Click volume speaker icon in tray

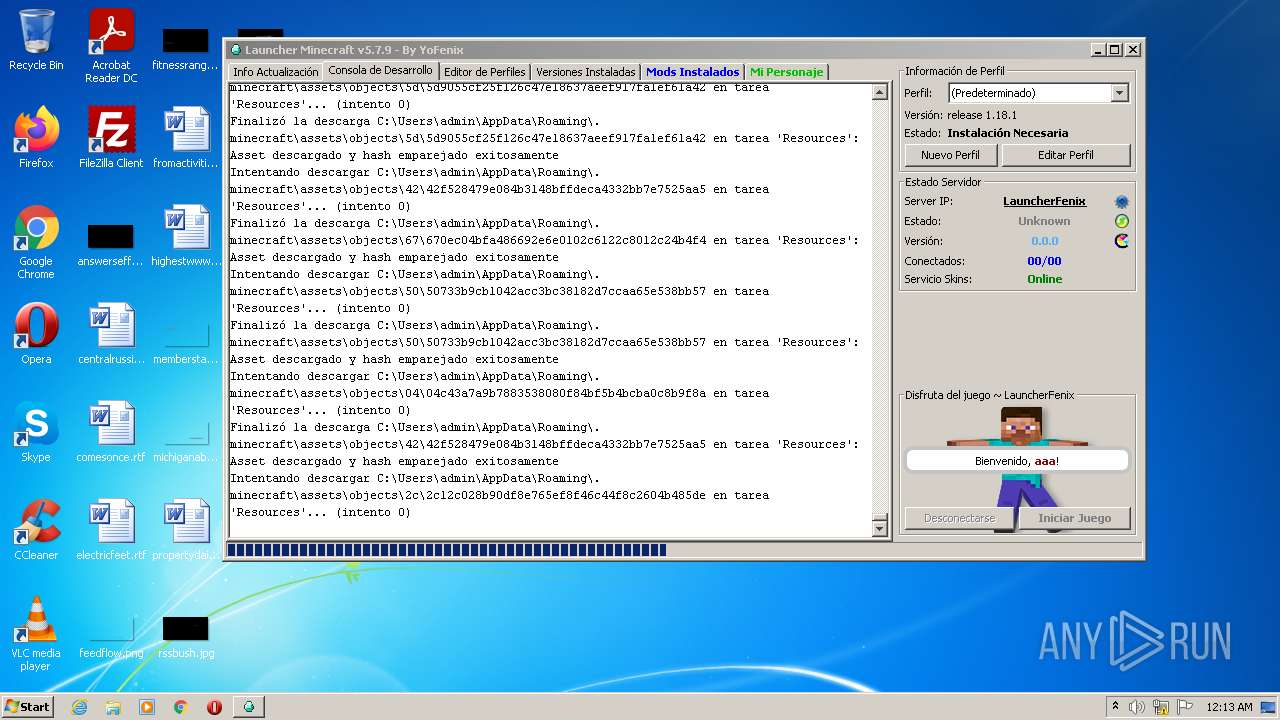pyautogui.click(x=1137, y=707)
